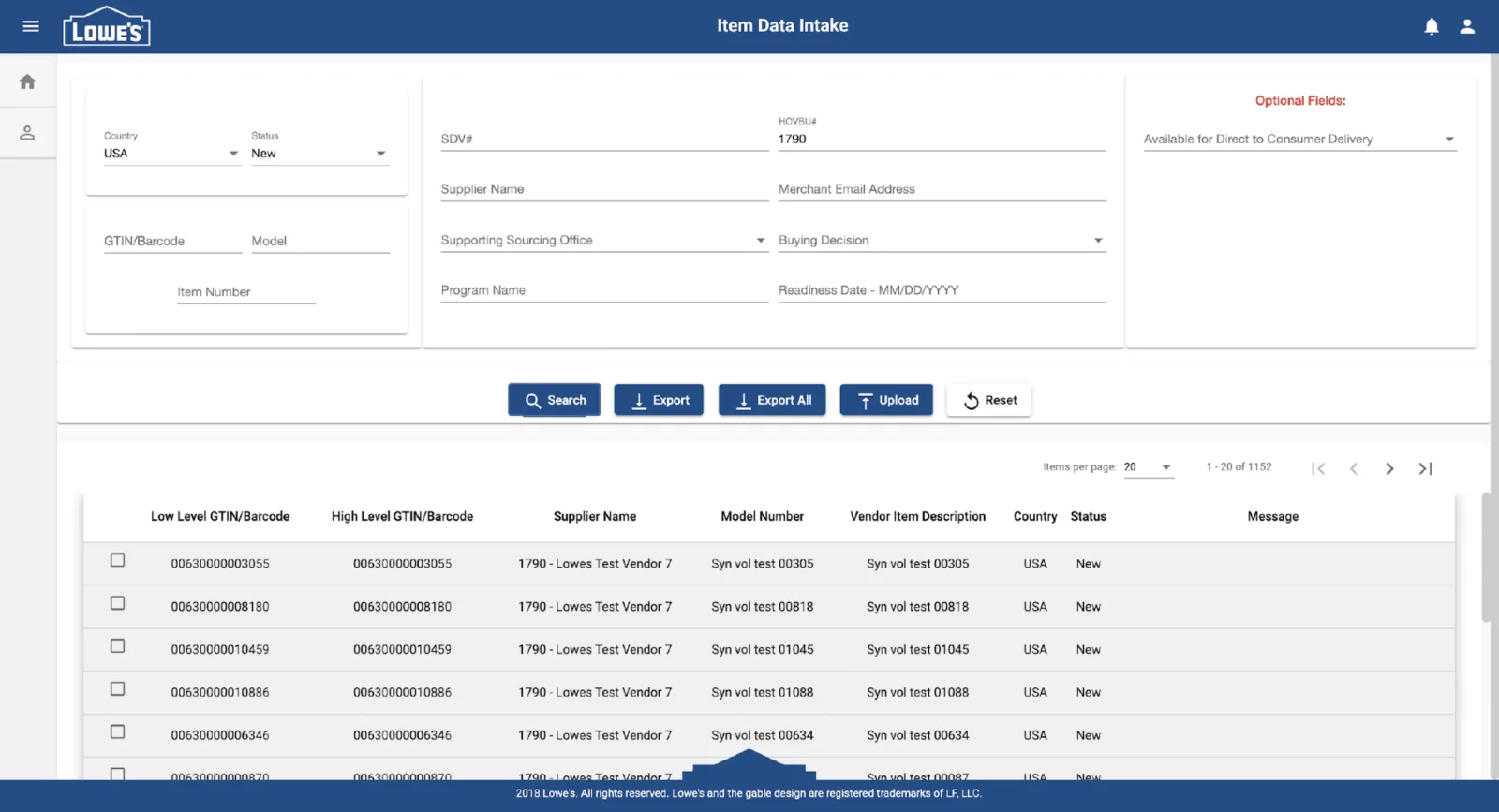Go to previous page of results
The height and width of the screenshot is (812, 1499).
click(1354, 468)
